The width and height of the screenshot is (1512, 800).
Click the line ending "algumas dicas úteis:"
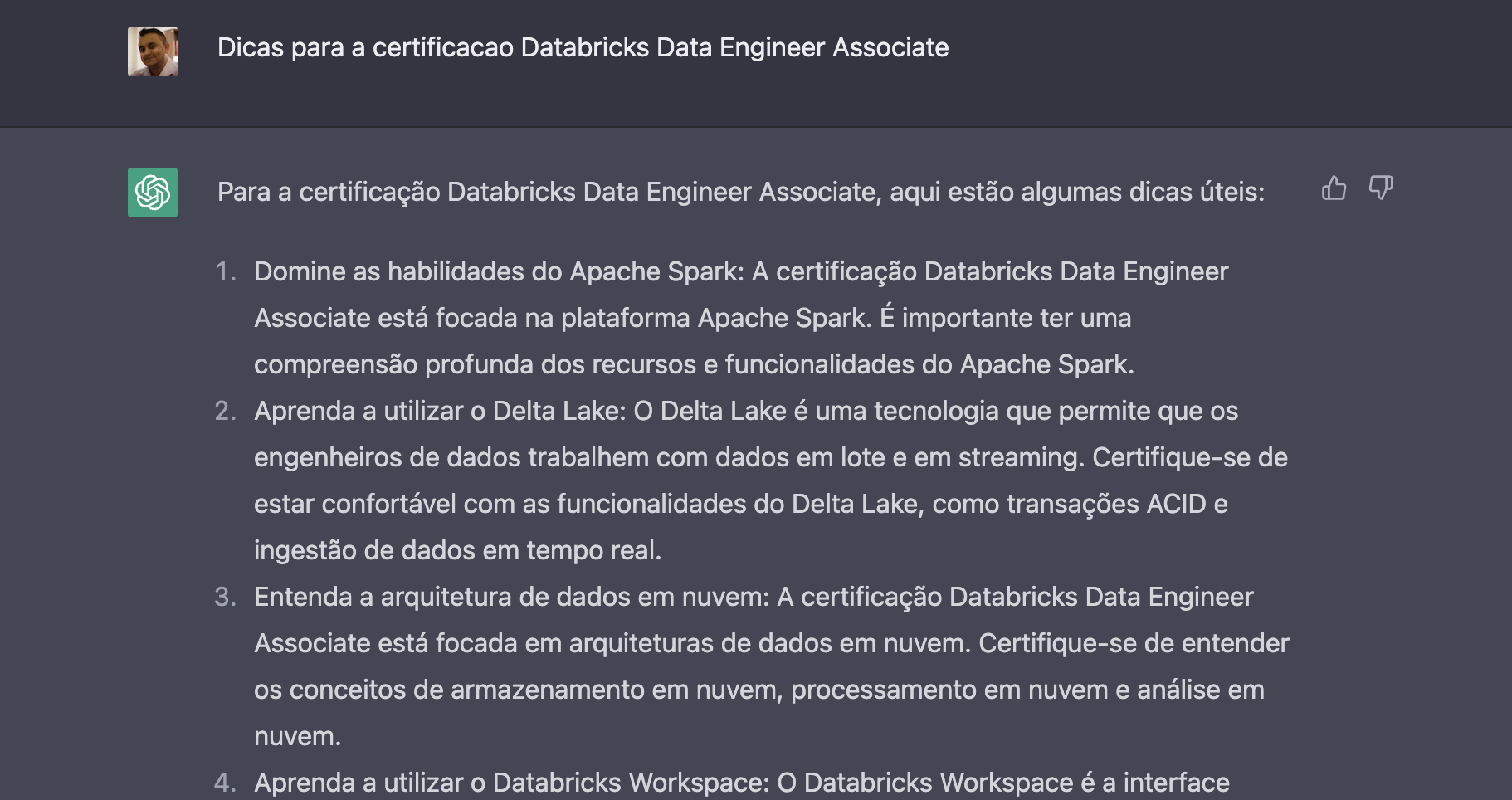(741, 192)
